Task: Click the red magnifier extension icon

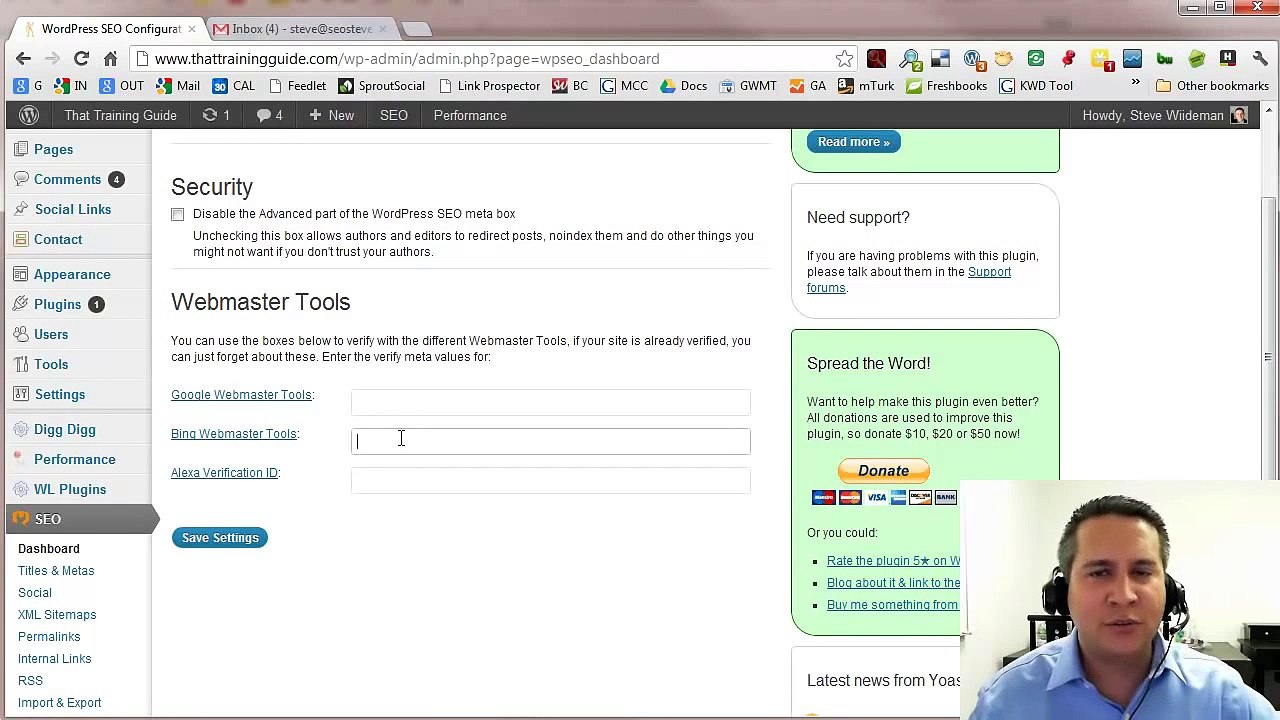Action: (x=876, y=59)
